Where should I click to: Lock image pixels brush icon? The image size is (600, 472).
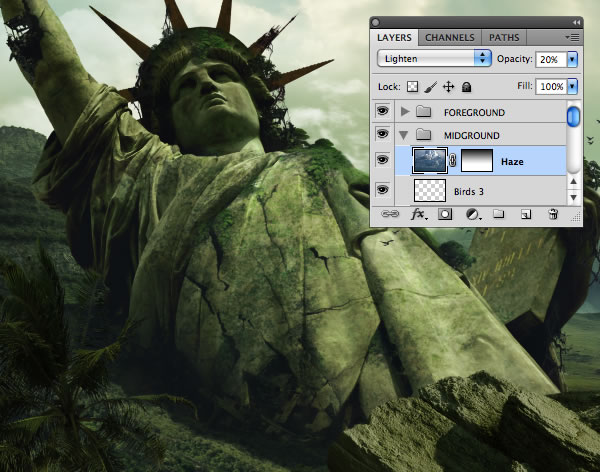[x=431, y=87]
